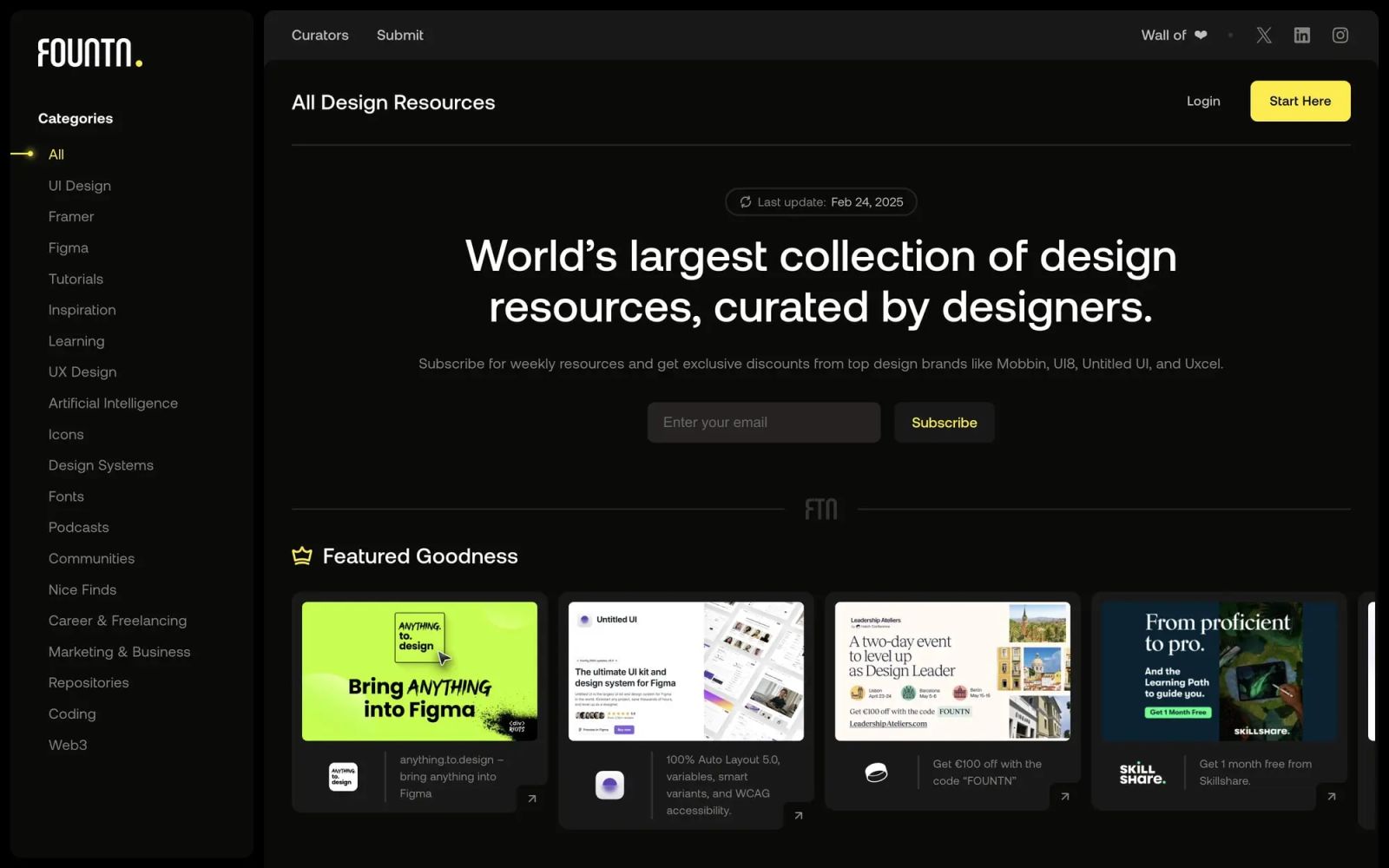
Task: Open the Untitled UI kit thumbnail
Action: tap(686, 671)
